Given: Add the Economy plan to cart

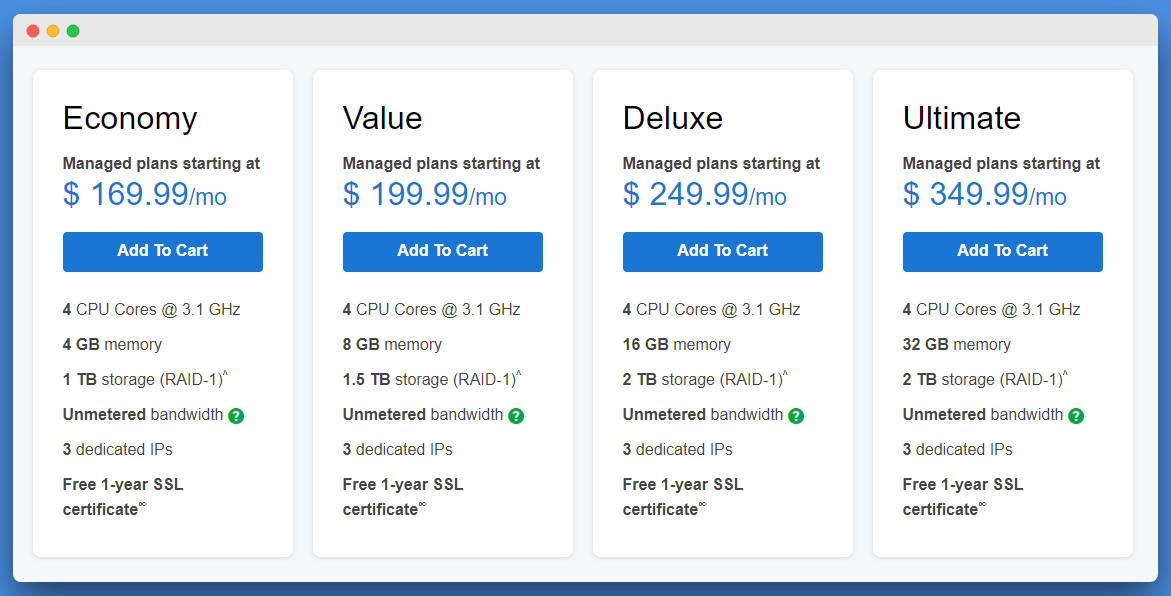Looking at the screenshot, I should pyautogui.click(x=162, y=252).
